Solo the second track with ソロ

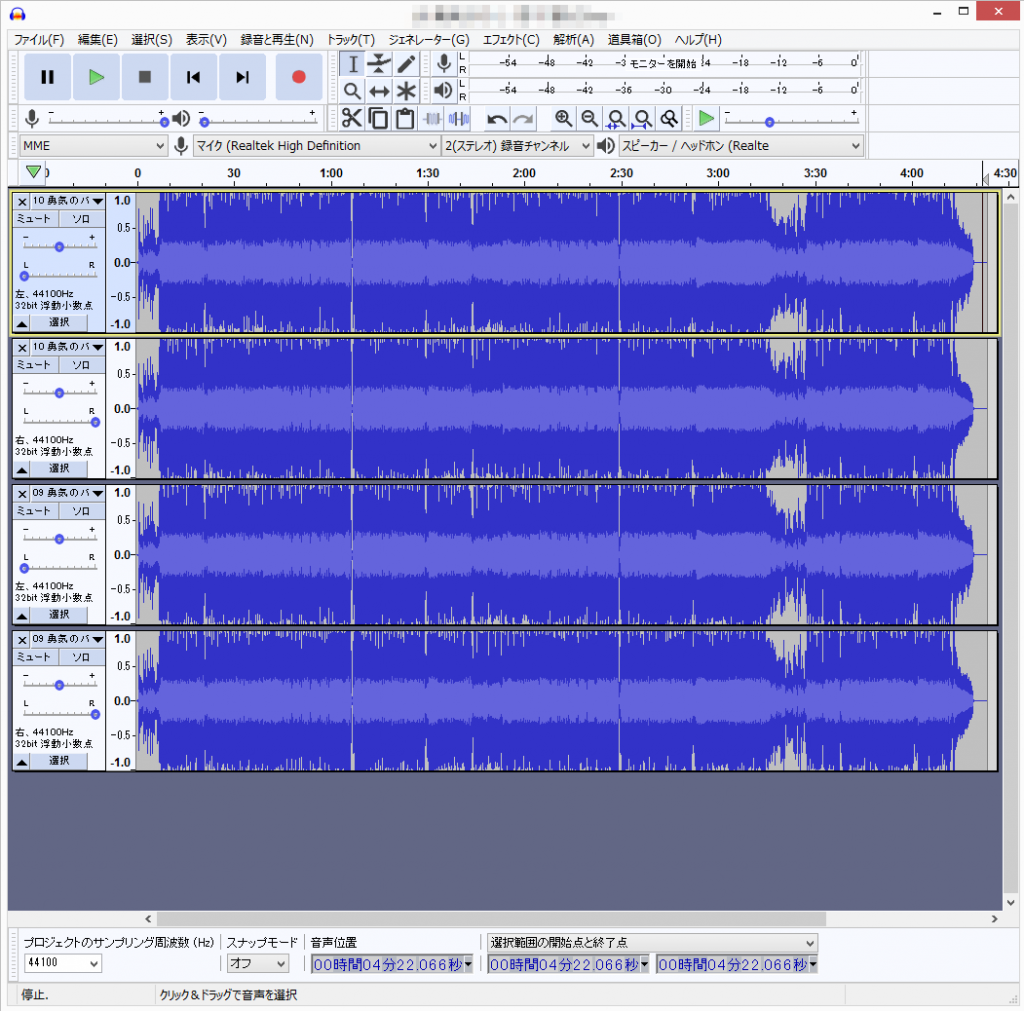point(81,364)
